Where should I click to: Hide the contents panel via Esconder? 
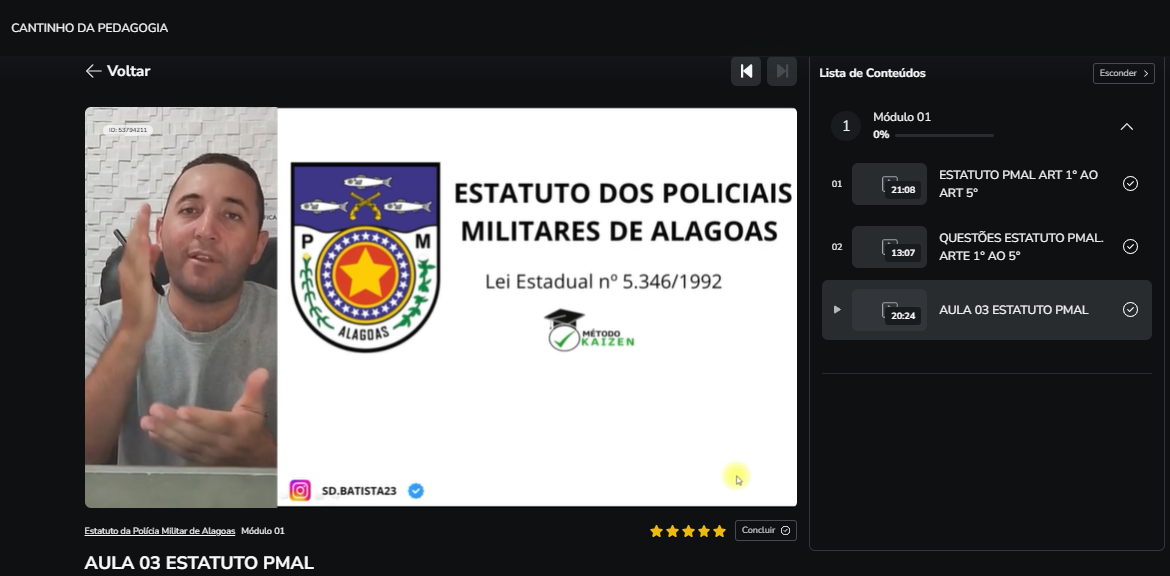pyautogui.click(x=1123, y=72)
